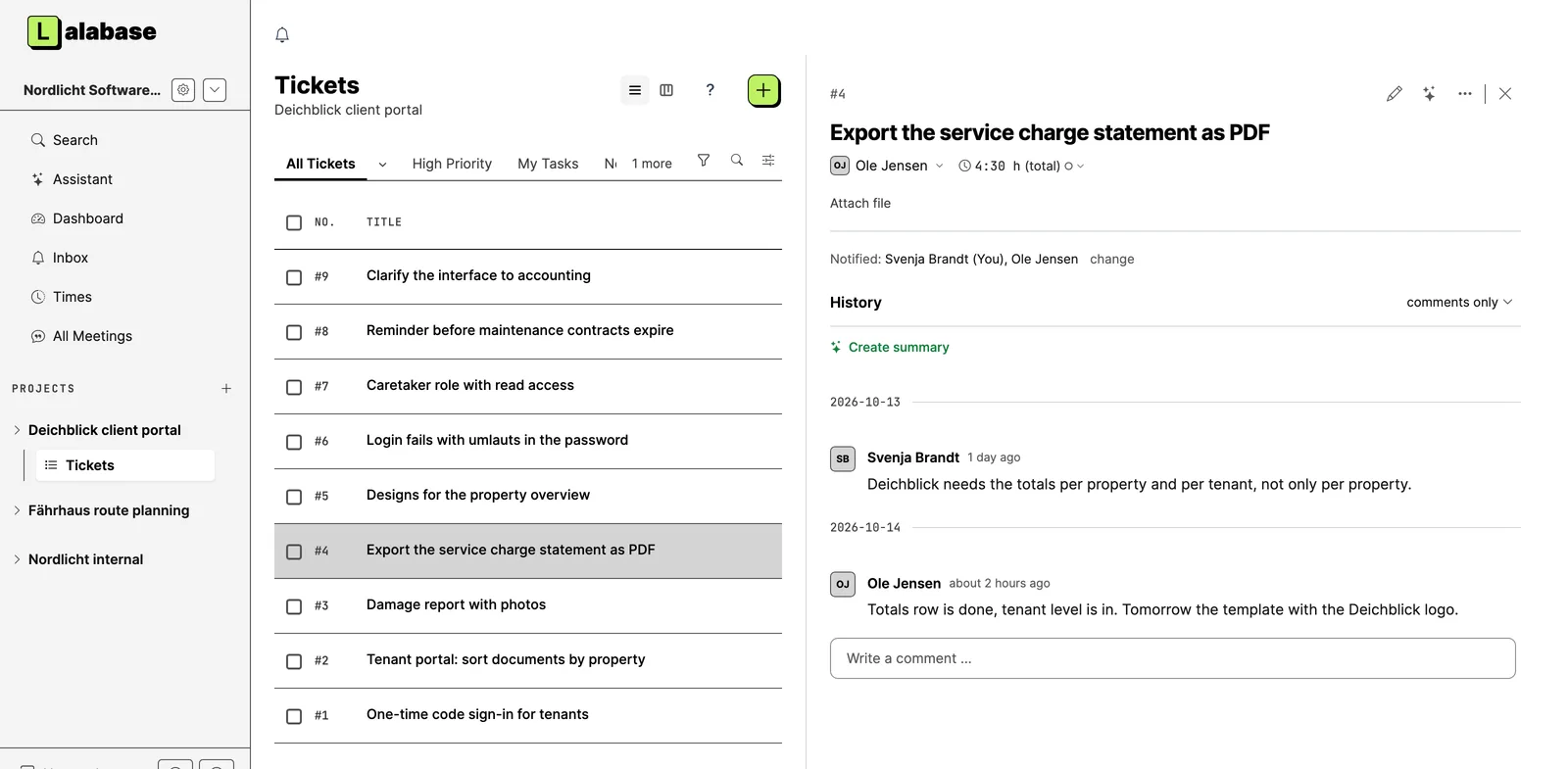Select ticket #6 checkbox
Viewport: 1568px width, 769px height.
pyautogui.click(x=294, y=442)
